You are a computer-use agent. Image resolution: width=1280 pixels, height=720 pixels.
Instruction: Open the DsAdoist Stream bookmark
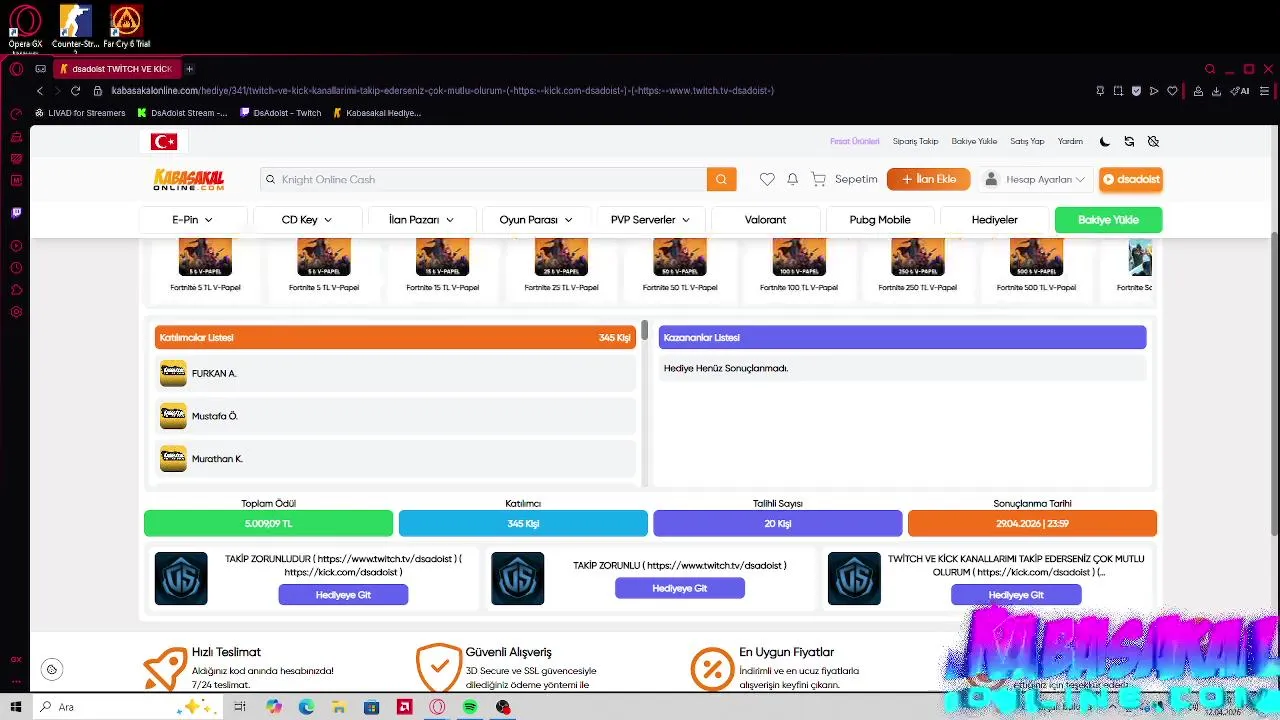coord(182,113)
